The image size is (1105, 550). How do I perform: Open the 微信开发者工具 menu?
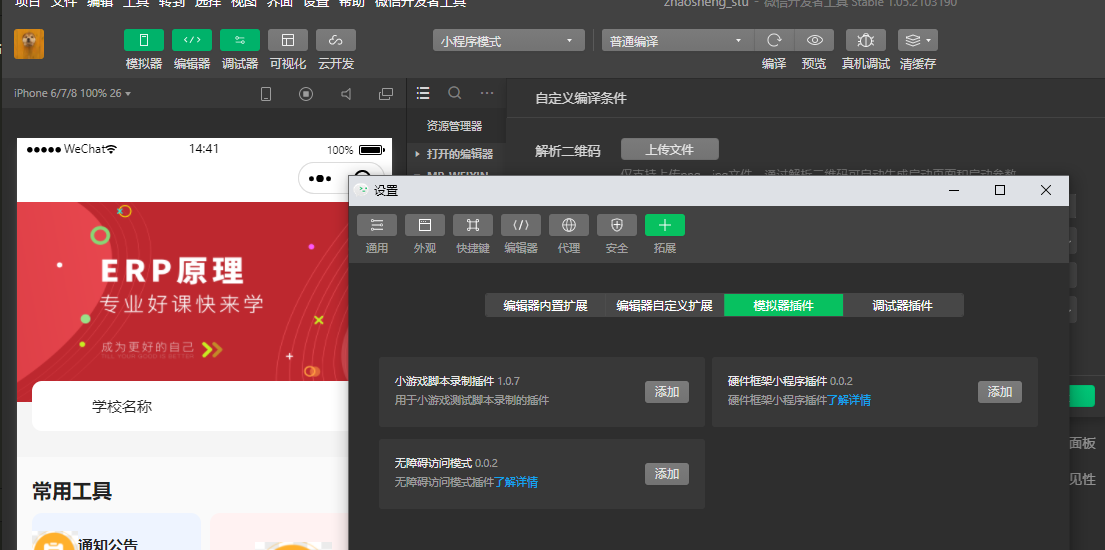(x=420, y=3)
